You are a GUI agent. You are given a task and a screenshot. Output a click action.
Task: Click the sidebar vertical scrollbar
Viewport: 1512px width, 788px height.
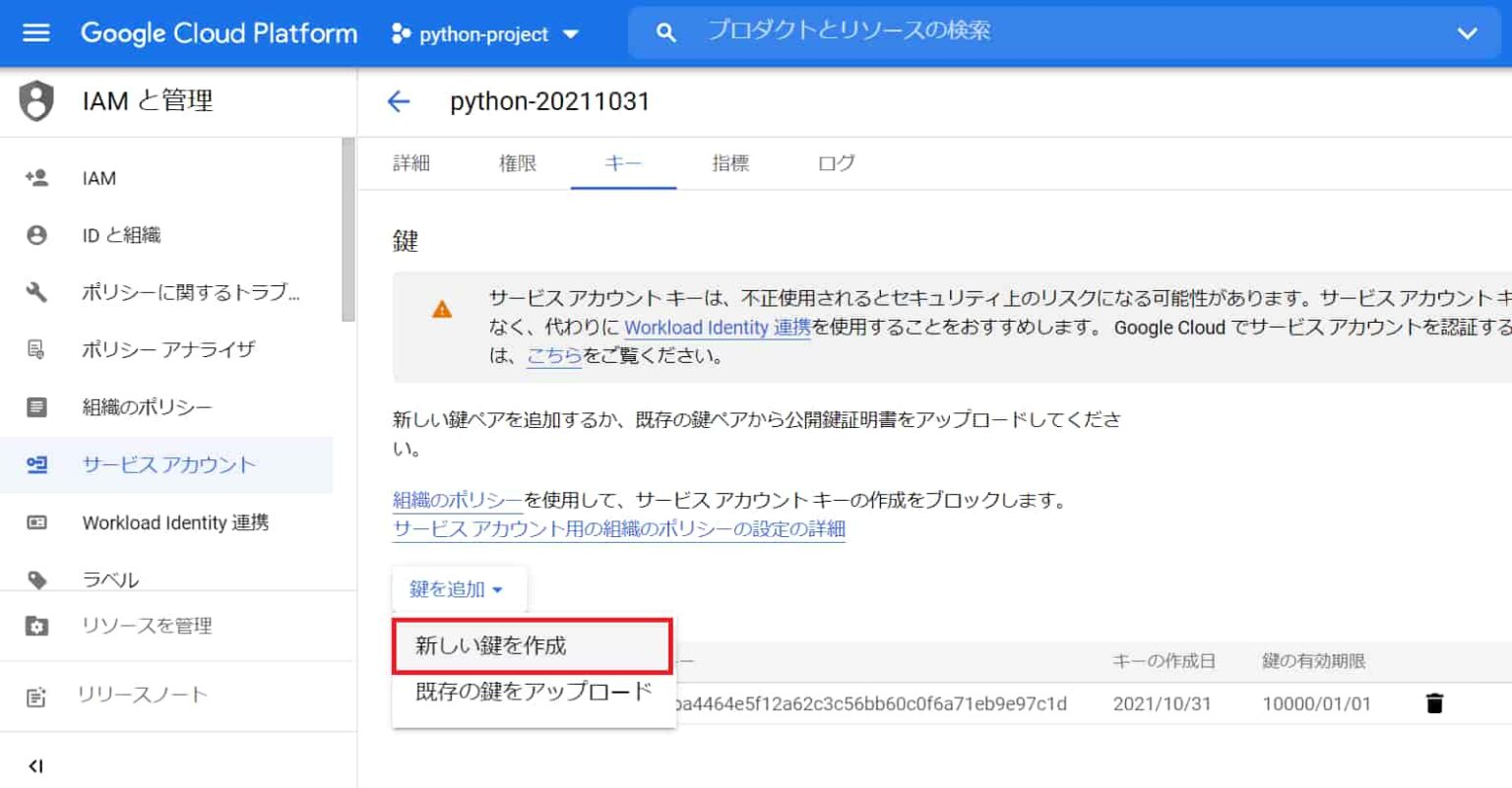[x=347, y=229]
